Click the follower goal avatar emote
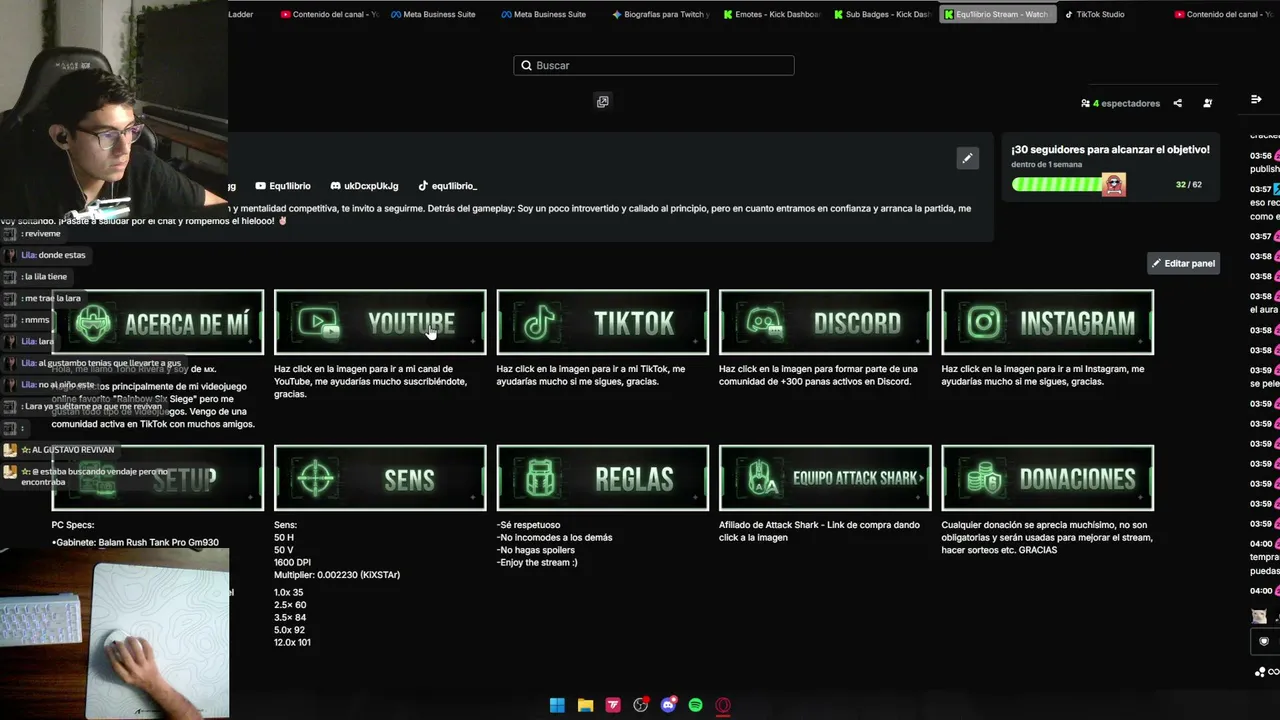The image size is (1280, 720). 1113,184
